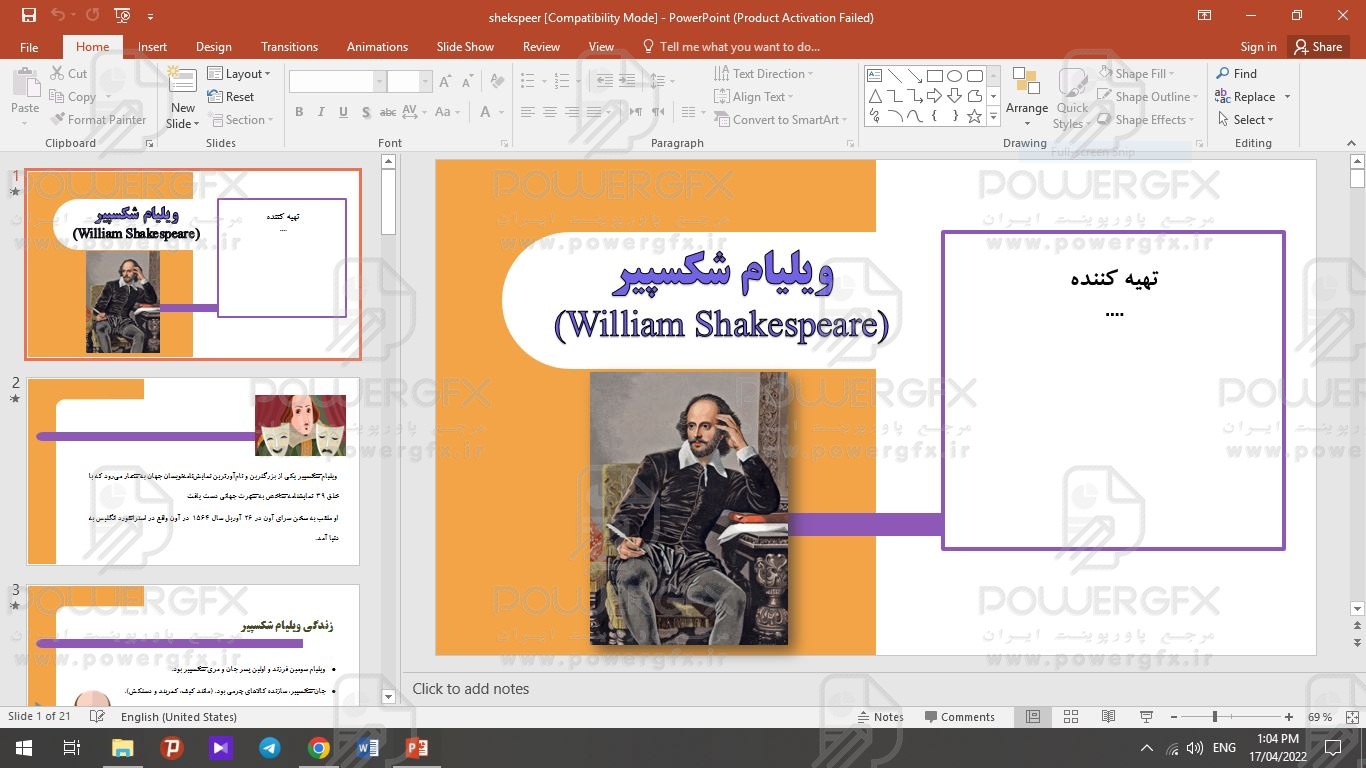Image resolution: width=1366 pixels, height=768 pixels.
Task: Click the Save icon in quick access toolbar
Action: pyautogui.click(x=28, y=16)
